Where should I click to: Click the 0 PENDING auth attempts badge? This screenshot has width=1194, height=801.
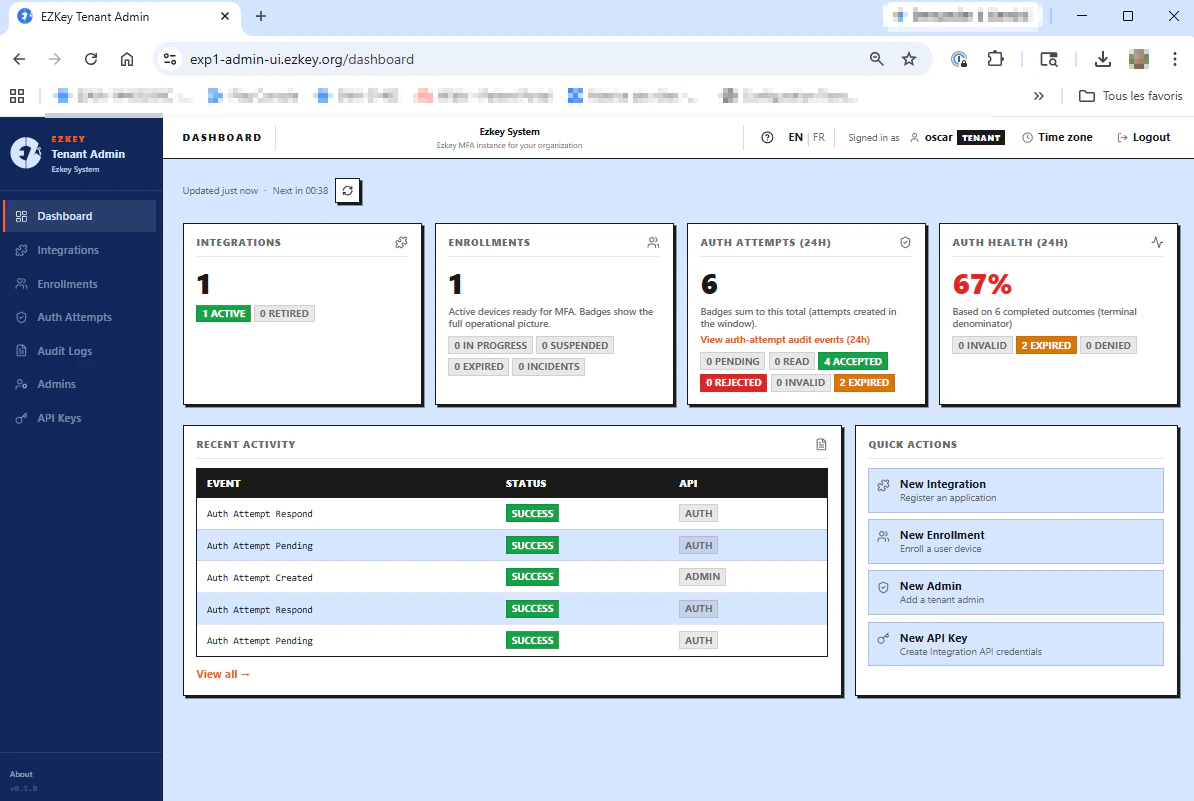coord(733,362)
